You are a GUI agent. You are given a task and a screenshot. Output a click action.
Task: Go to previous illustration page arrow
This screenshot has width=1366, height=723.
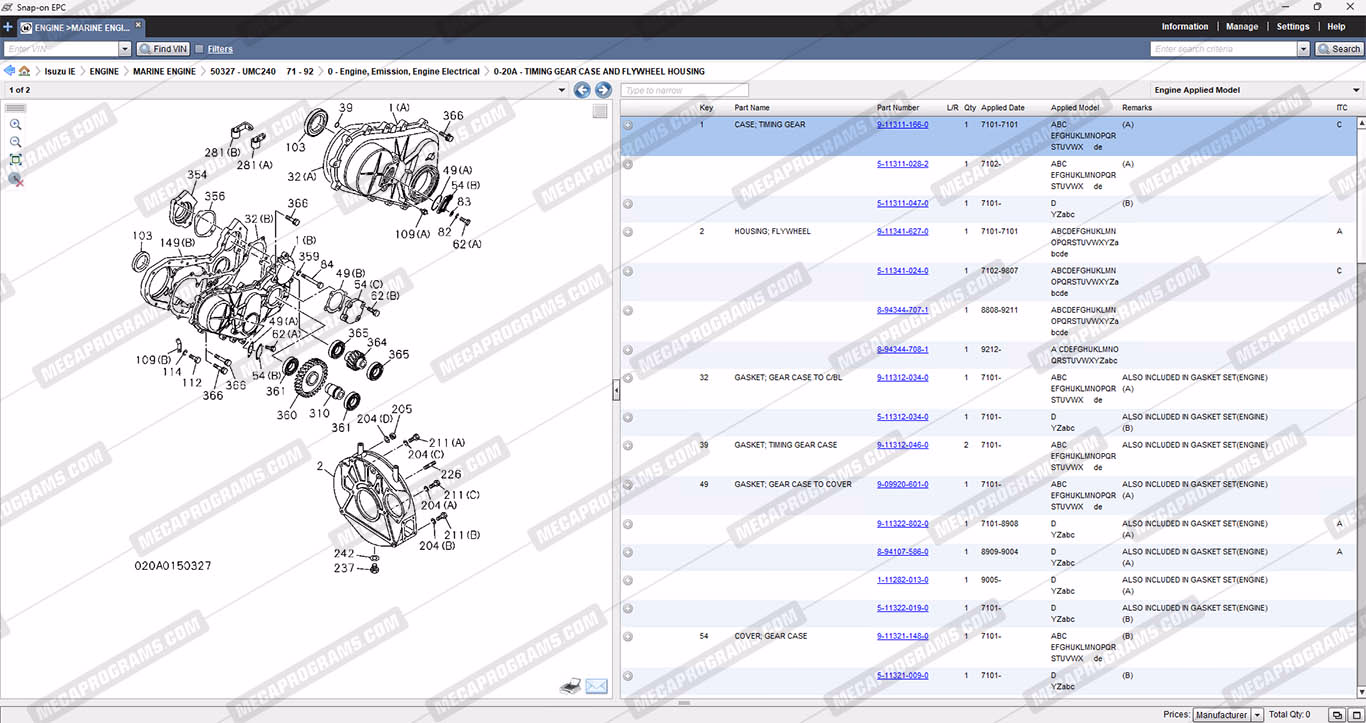click(x=582, y=90)
